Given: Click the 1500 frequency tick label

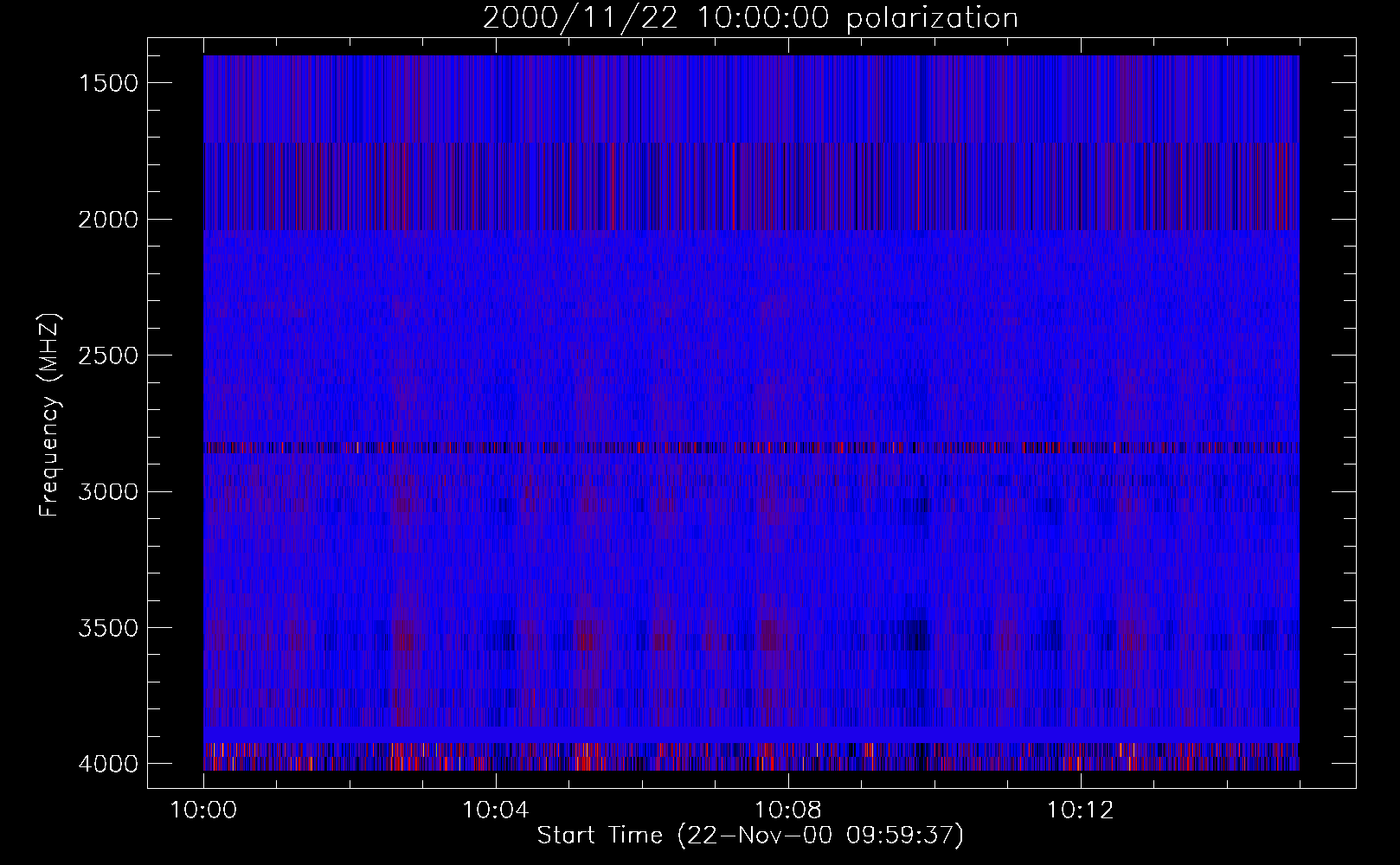Looking at the screenshot, I should (x=108, y=83).
